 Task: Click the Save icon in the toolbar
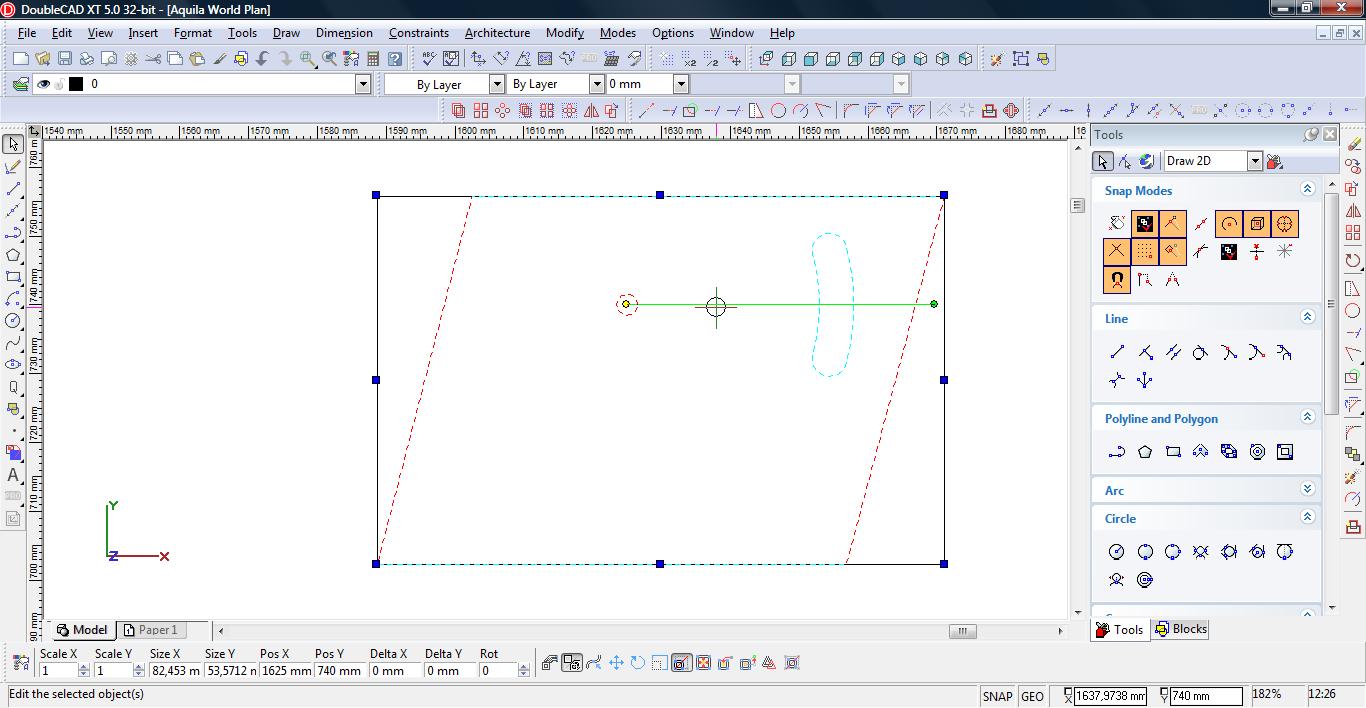point(64,59)
